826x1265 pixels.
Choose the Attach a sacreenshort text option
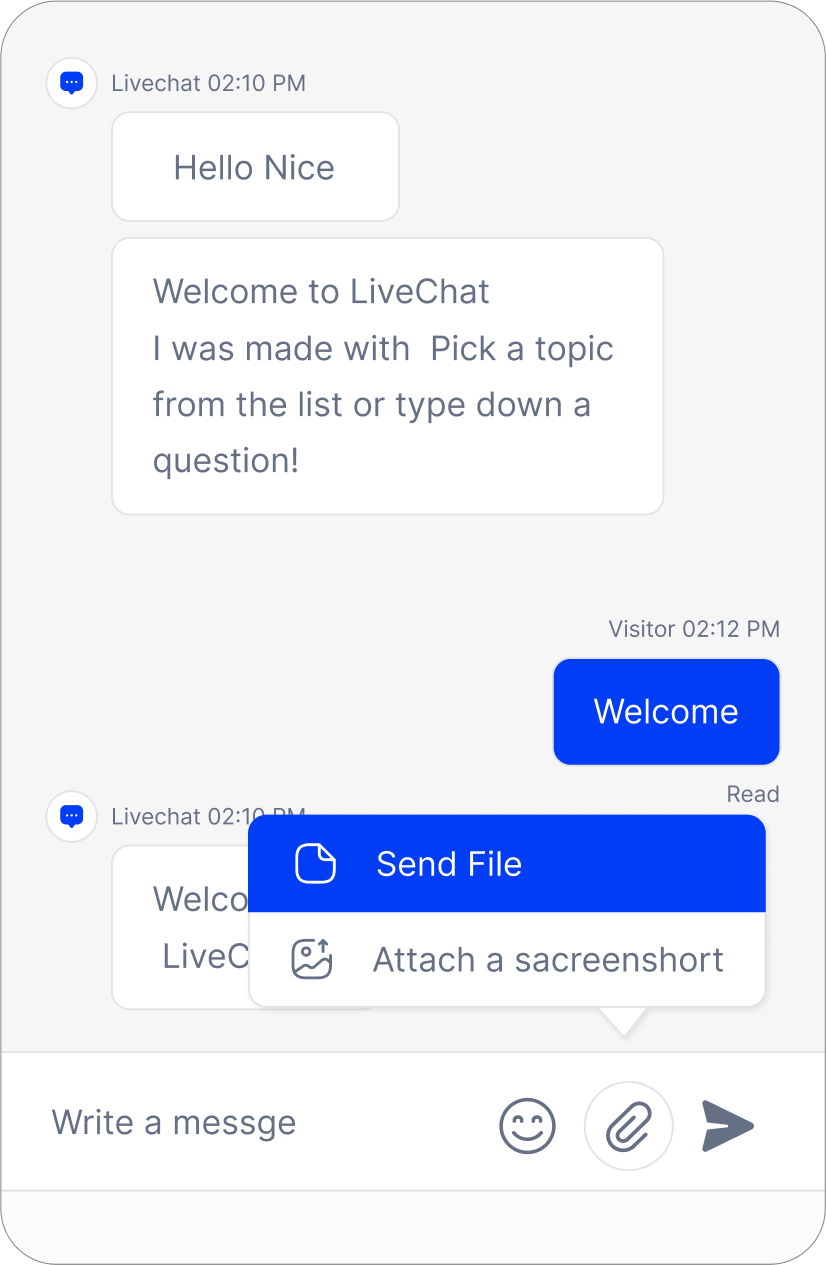[x=548, y=960]
